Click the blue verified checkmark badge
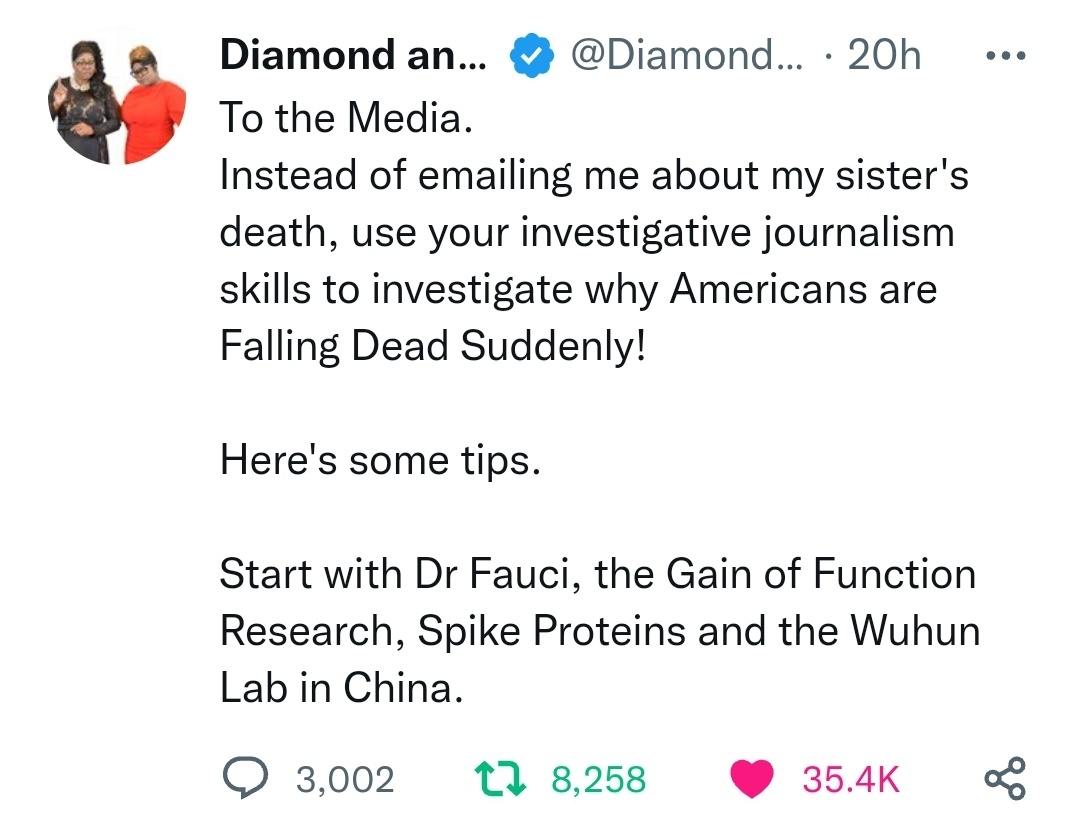The width and height of the screenshot is (1080, 825). click(532, 55)
